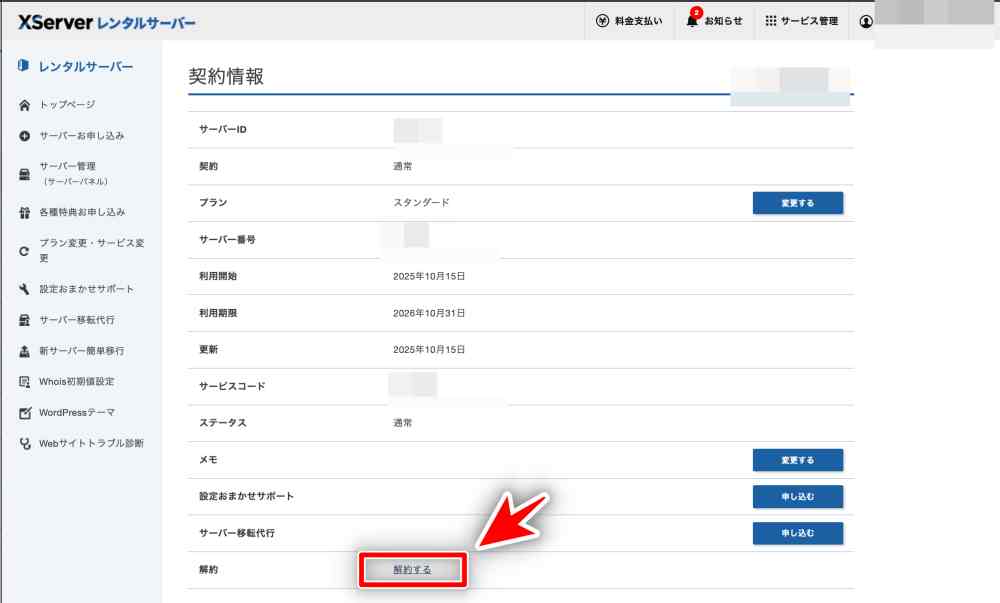The image size is (1000, 603).
Task: Click the home icon beside トップページ
Action: pos(24,105)
